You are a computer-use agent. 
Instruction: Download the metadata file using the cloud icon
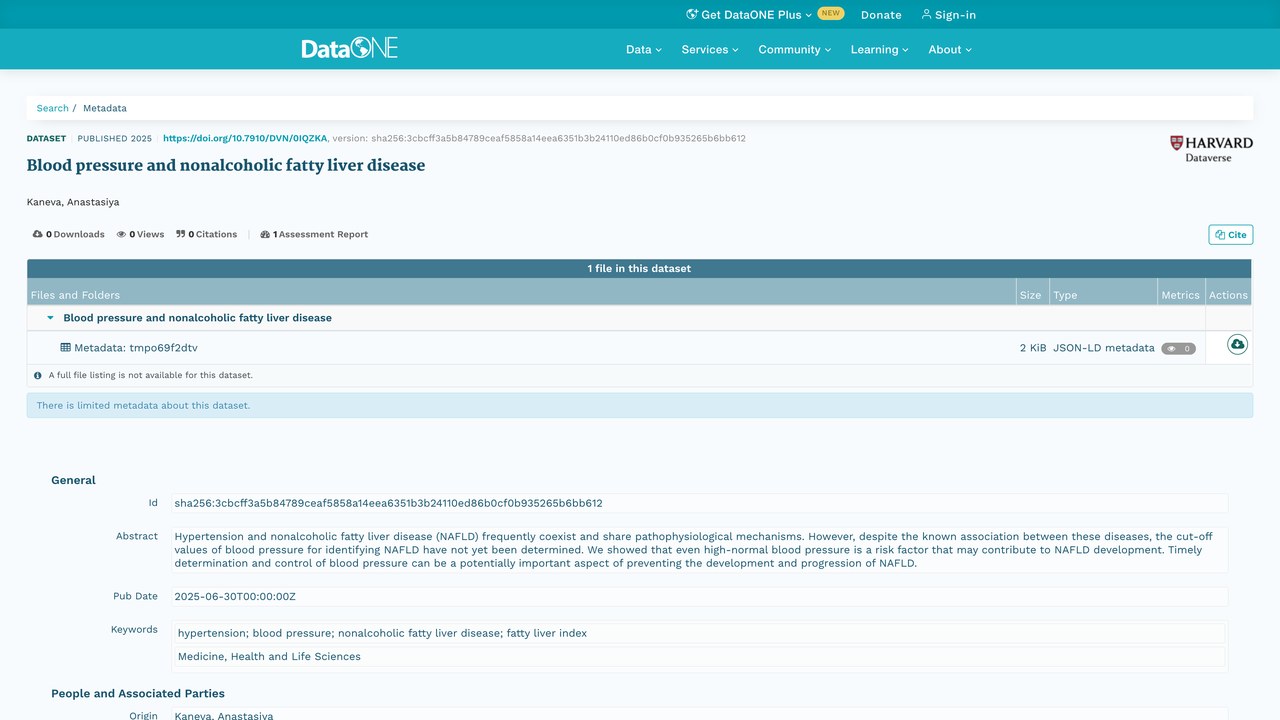click(x=1237, y=345)
